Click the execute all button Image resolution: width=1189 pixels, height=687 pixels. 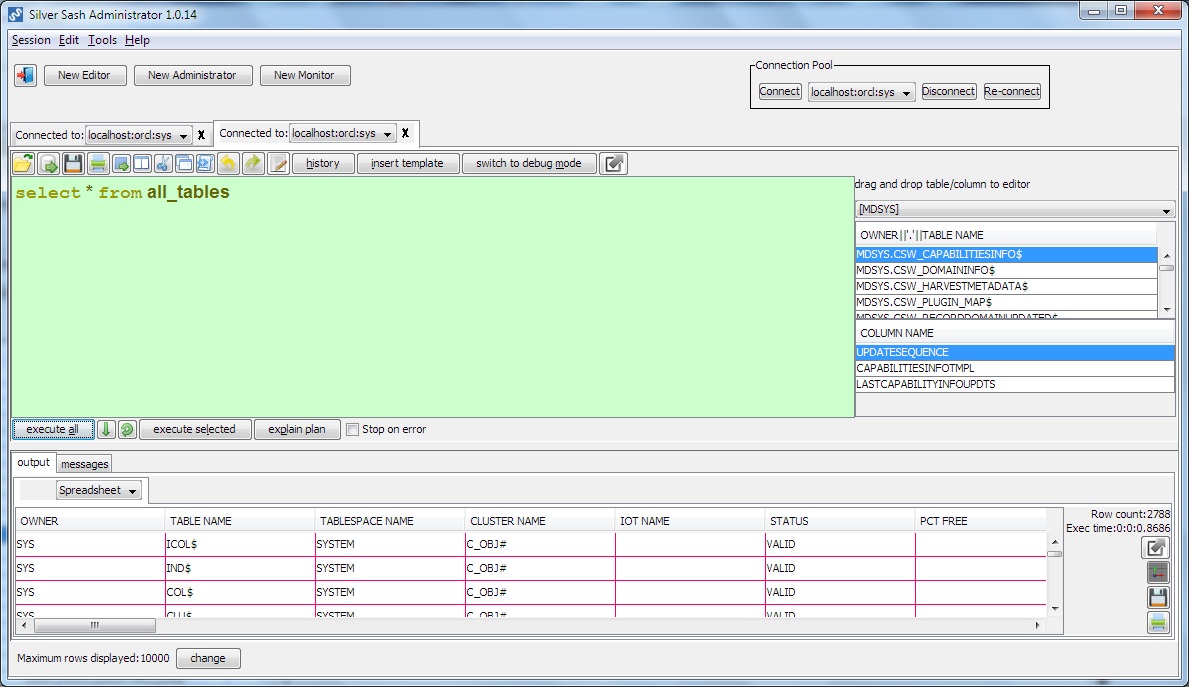(x=52, y=429)
